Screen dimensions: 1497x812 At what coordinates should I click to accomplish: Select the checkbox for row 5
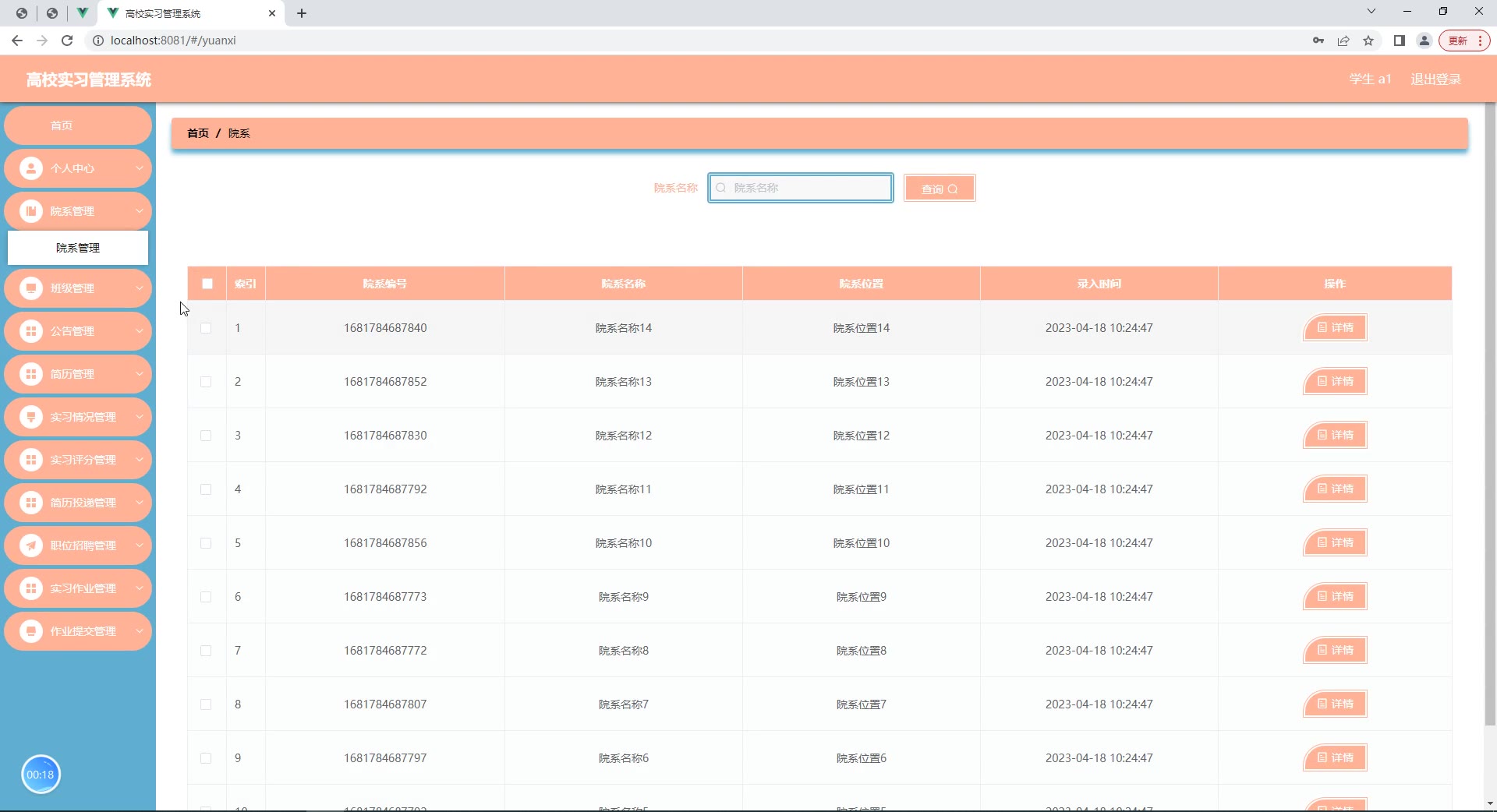(206, 543)
